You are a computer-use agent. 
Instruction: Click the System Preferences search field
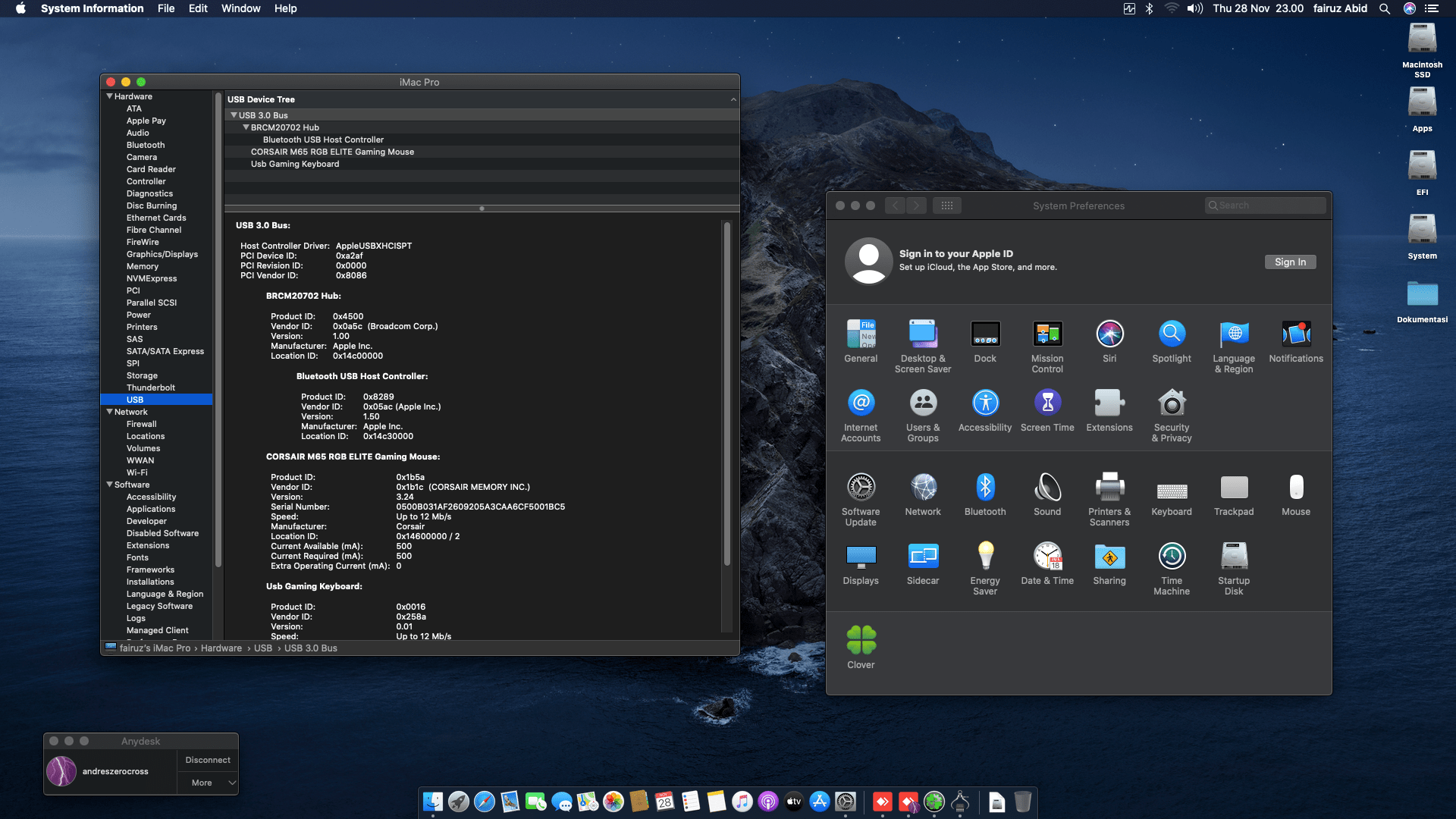[x=1266, y=206]
